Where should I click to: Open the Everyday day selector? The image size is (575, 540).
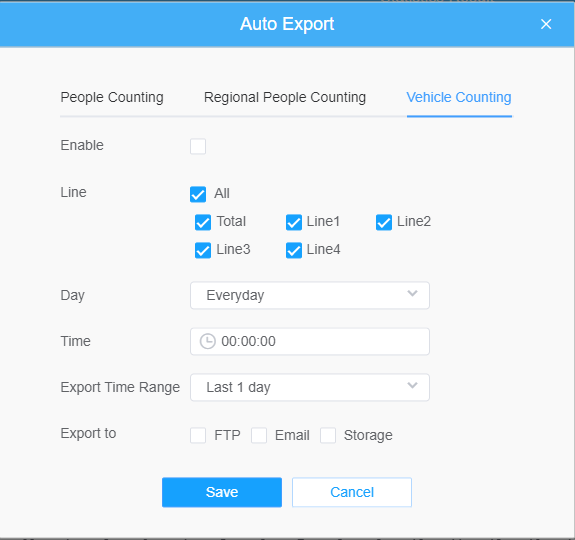(310, 295)
